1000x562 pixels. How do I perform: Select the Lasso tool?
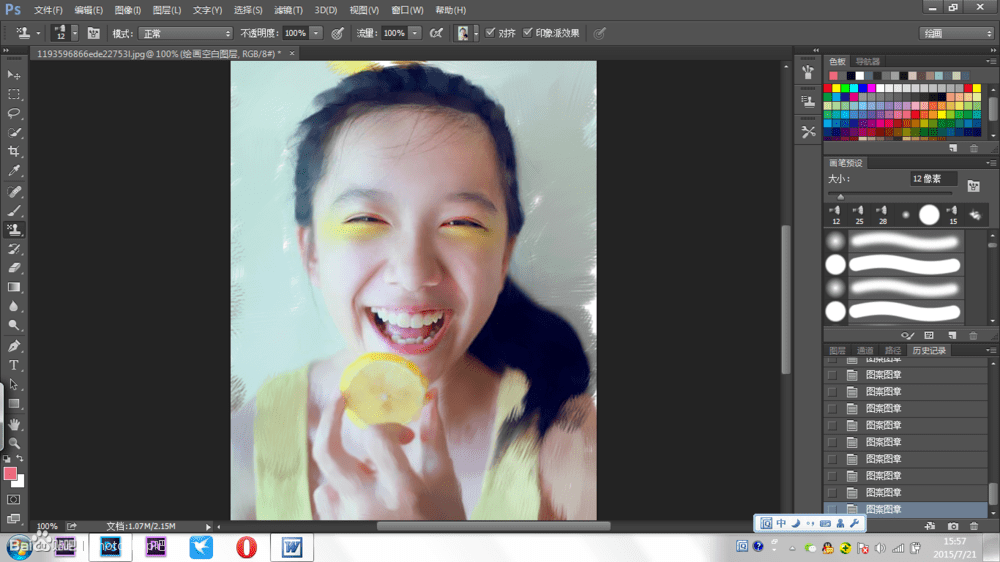click(x=13, y=114)
